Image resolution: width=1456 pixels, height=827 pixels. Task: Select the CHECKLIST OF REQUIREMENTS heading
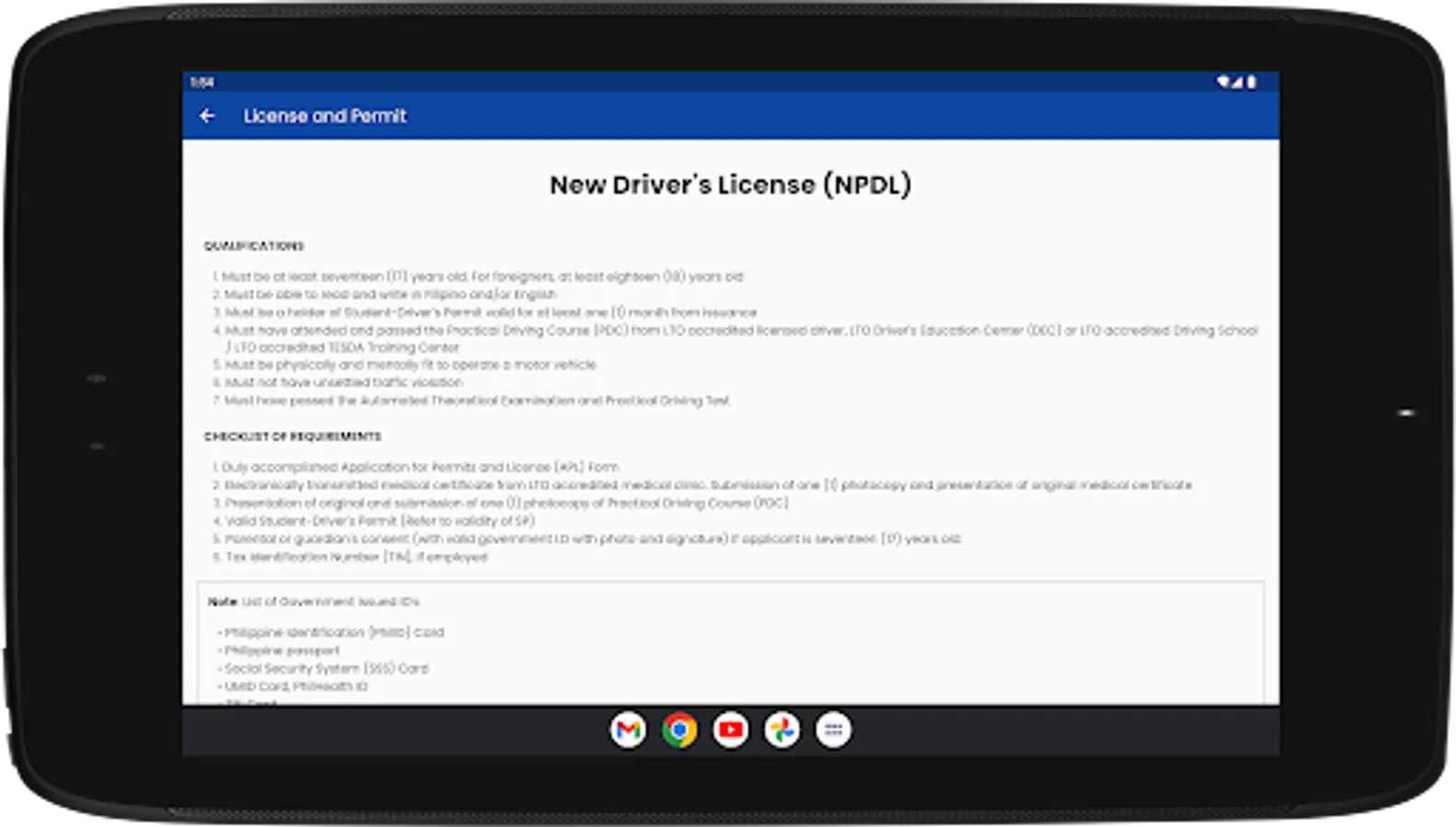coord(292,436)
